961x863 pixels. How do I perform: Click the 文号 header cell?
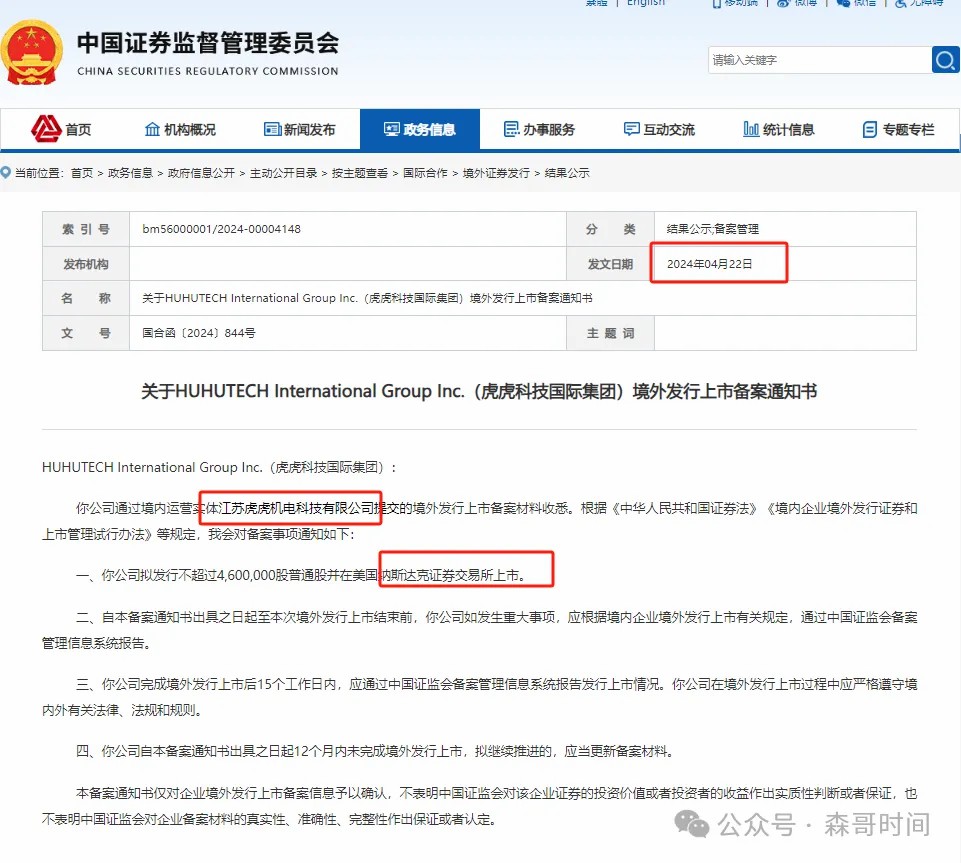pos(86,333)
